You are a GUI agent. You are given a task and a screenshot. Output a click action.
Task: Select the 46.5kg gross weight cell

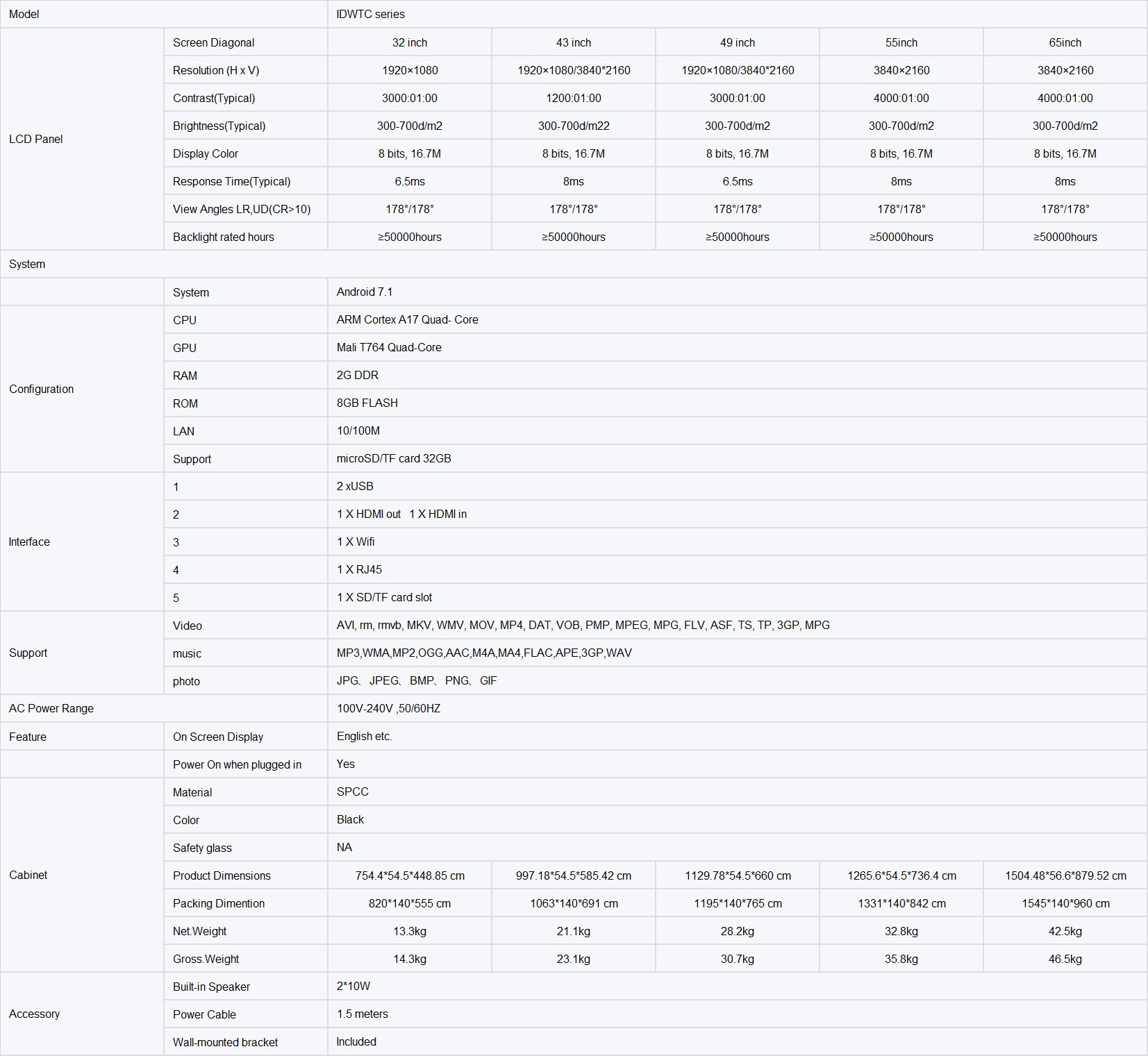pyautogui.click(x=1065, y=959)
